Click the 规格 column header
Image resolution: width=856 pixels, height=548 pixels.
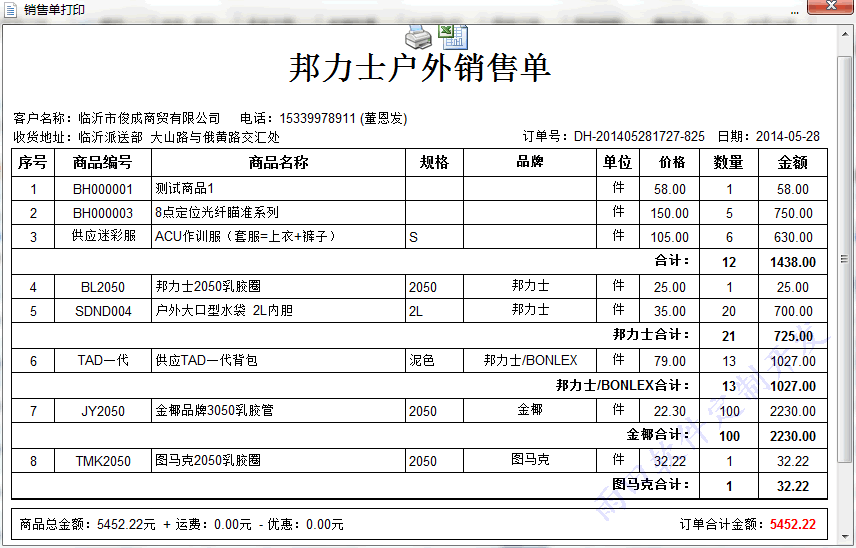(x=435, y=162)
